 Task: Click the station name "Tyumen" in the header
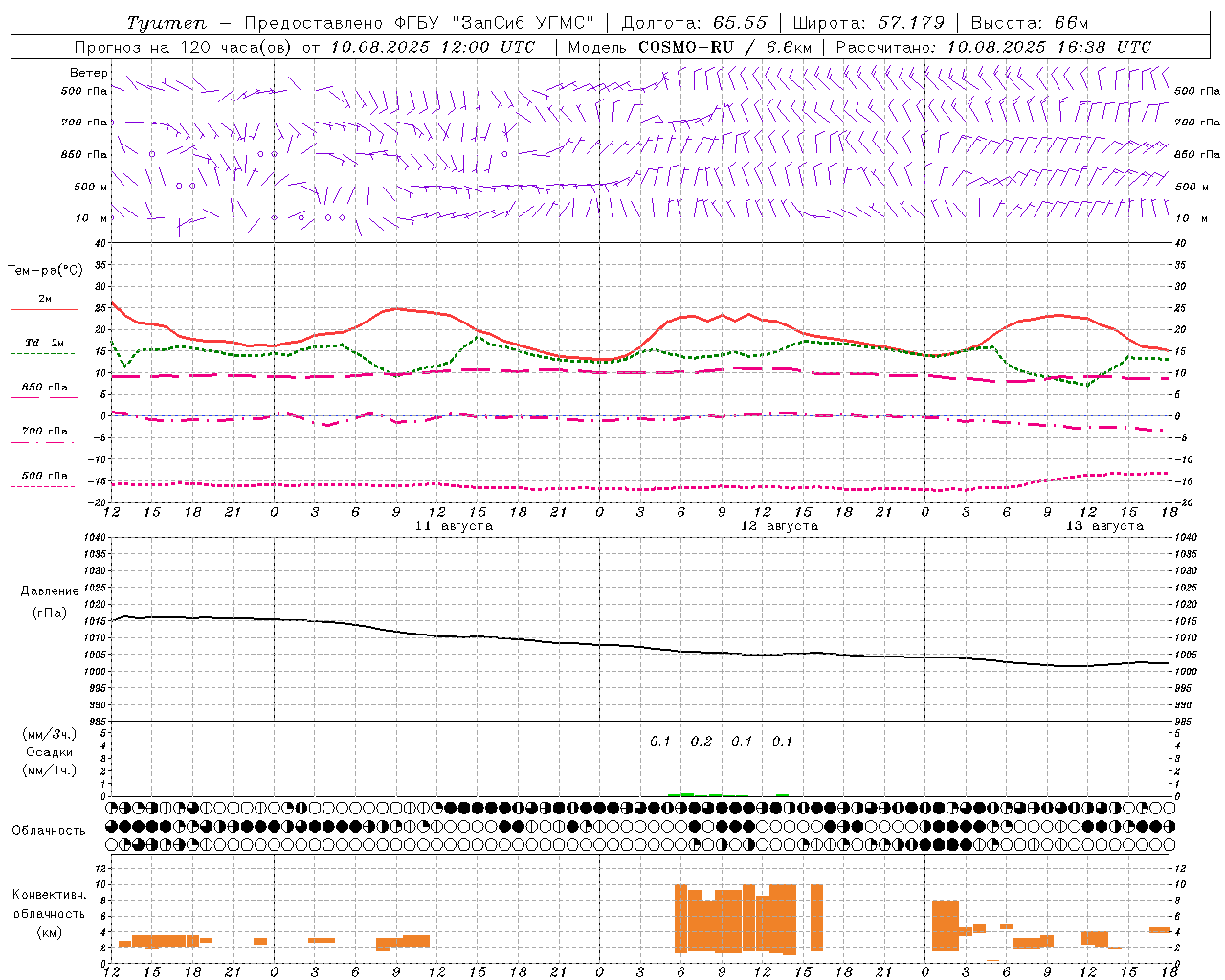pos(167,23)
